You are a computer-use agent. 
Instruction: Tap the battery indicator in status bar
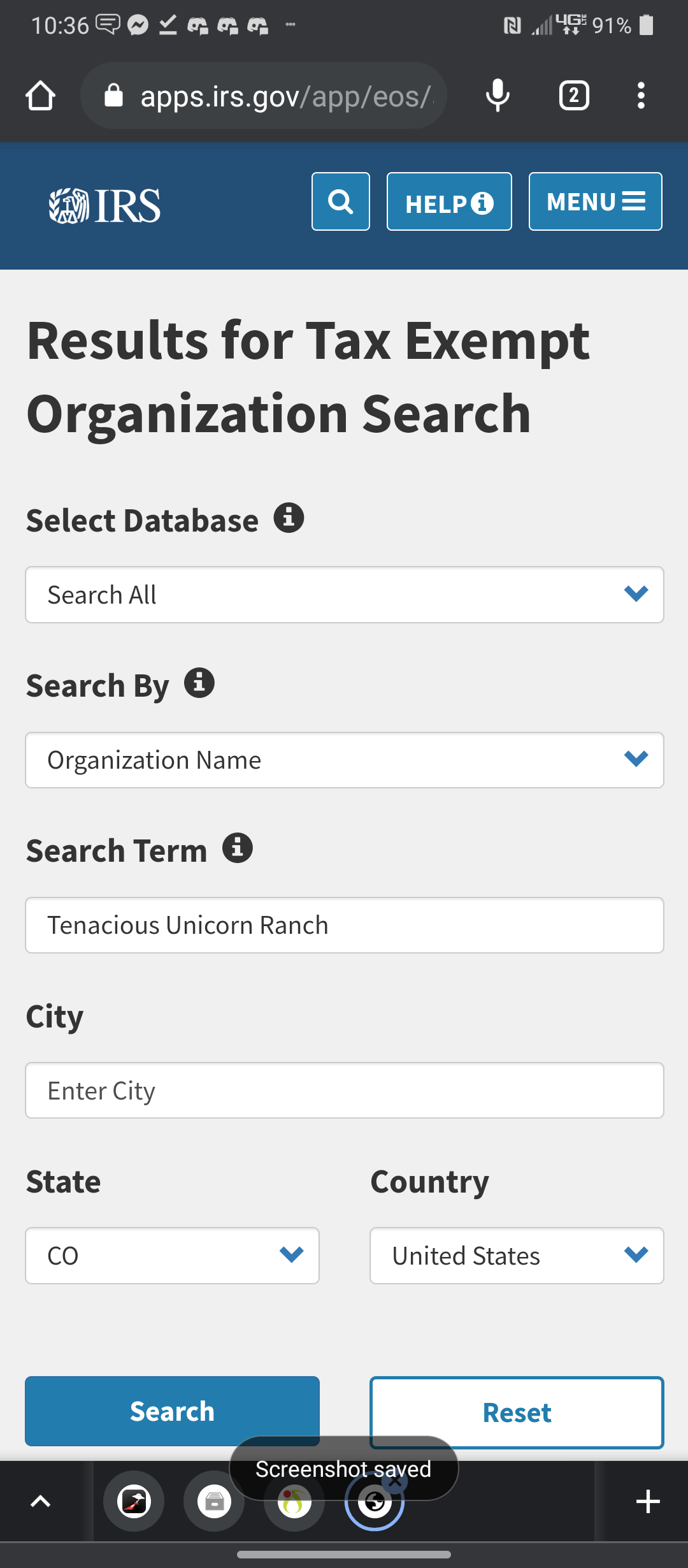[x=647, y=25]
